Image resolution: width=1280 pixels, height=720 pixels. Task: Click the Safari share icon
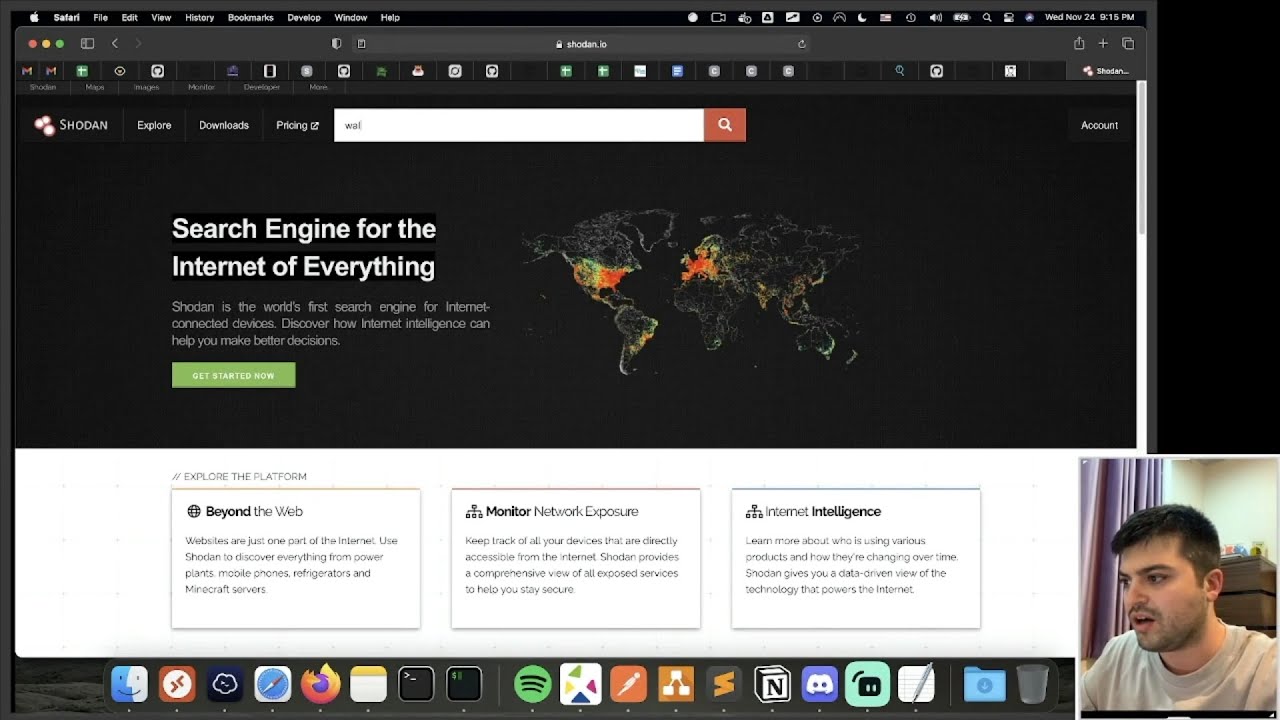tap(1079, 44)
